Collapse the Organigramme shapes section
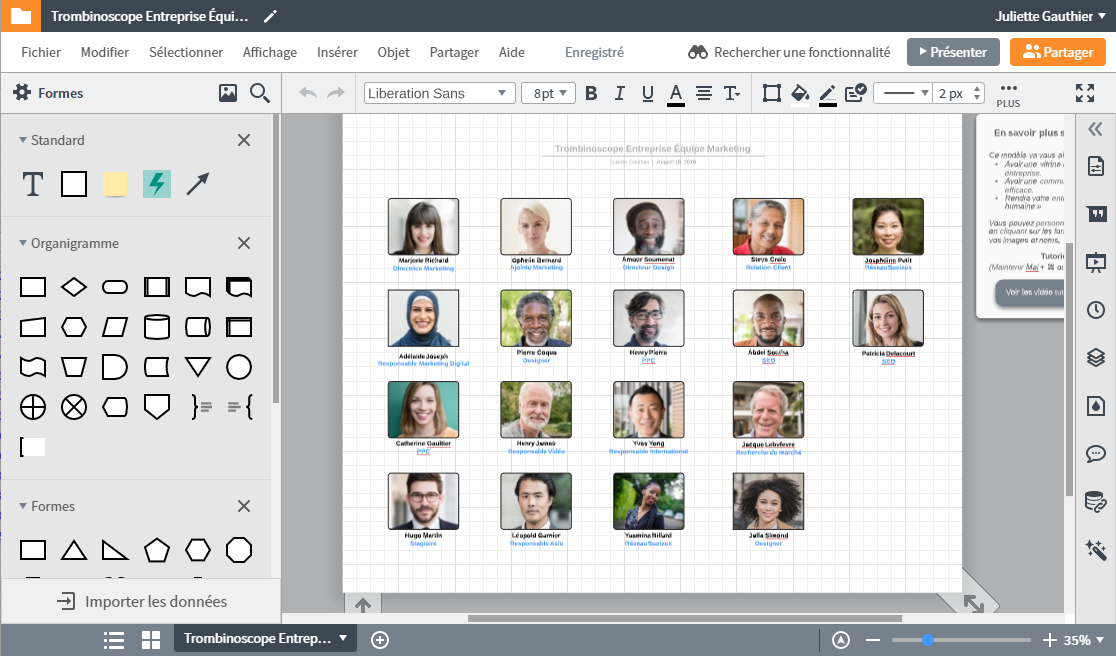Viewport: 1116px width, 656px height. pyautogui.click(x=23, y=243)
